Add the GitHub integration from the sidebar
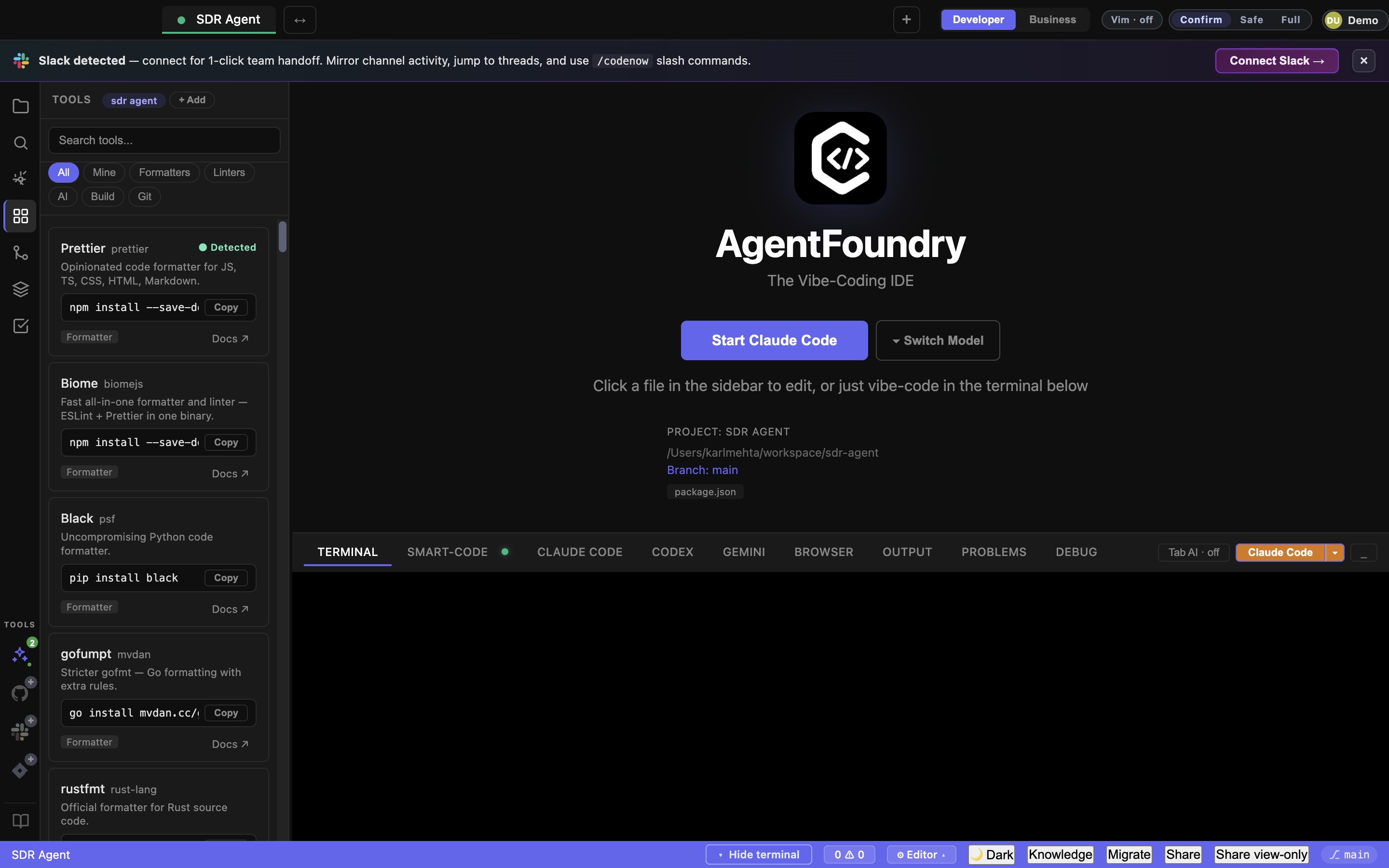 (20, 692)
